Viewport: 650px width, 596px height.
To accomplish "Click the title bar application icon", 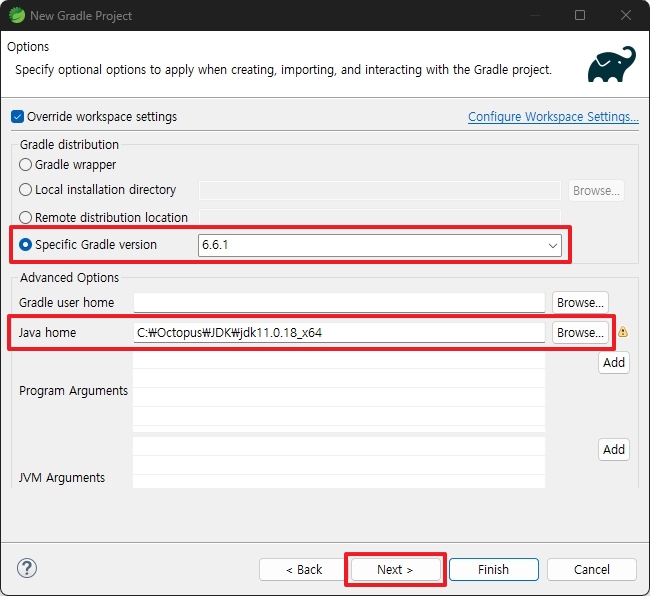I will [x=17, y=15].
